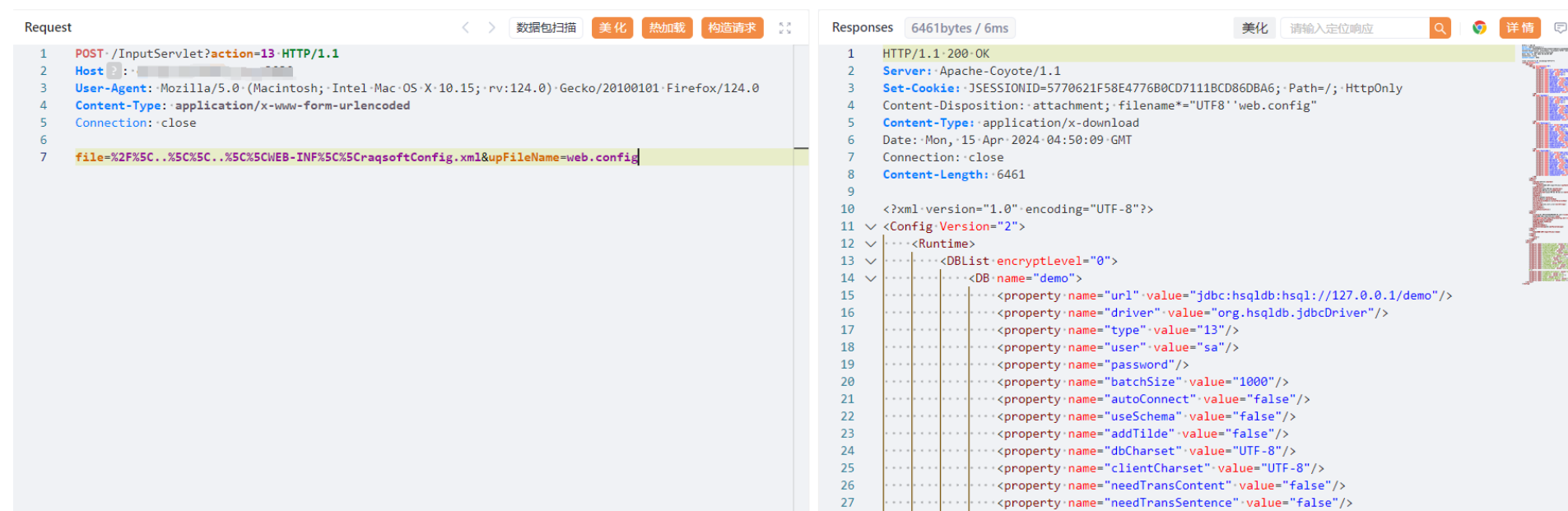Click the autoConnect property line
Screen dimensions: 1568x511
tap(1153, 399)
